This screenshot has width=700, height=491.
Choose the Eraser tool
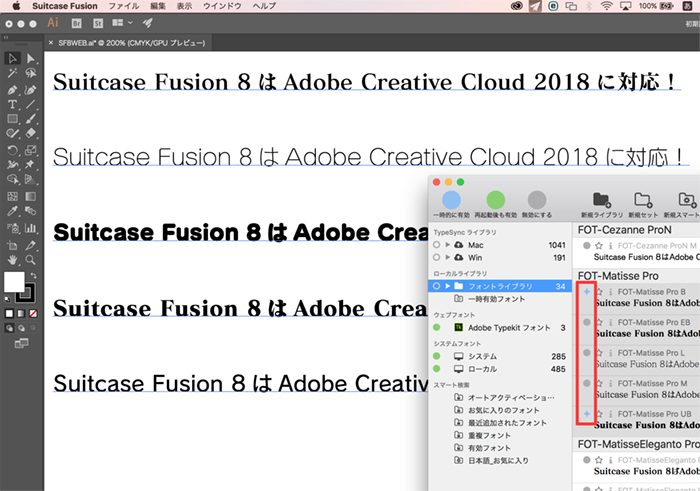tap(30, 133)
